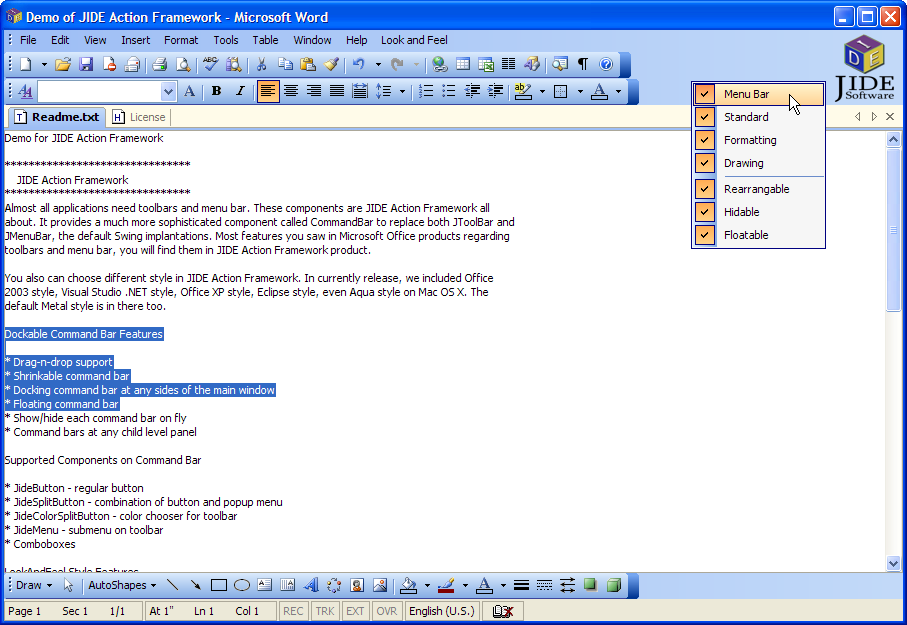Select the Rectangle shape tool
The width and height of the screenshot is (907, 625).
pos(219,585)
